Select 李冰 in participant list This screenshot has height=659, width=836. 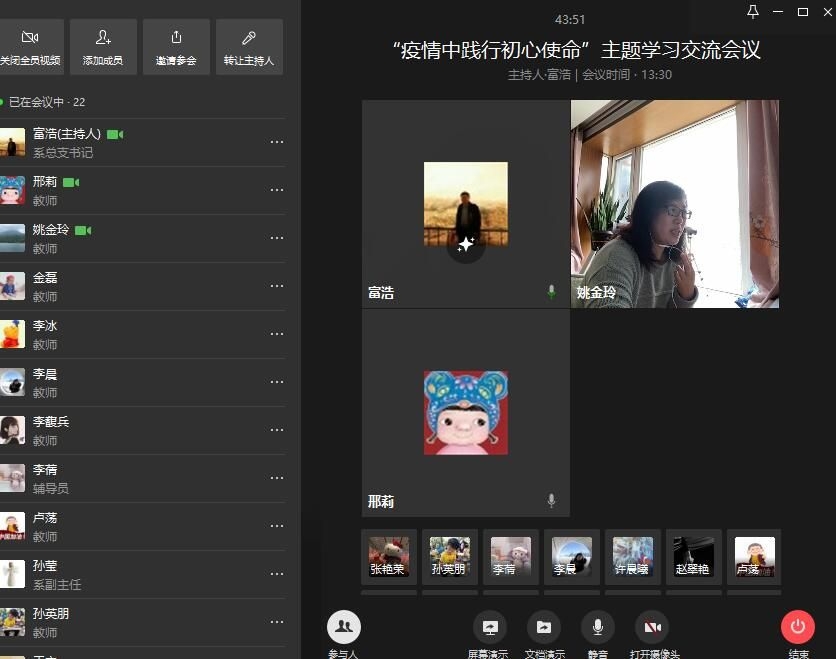coord(142,334)
